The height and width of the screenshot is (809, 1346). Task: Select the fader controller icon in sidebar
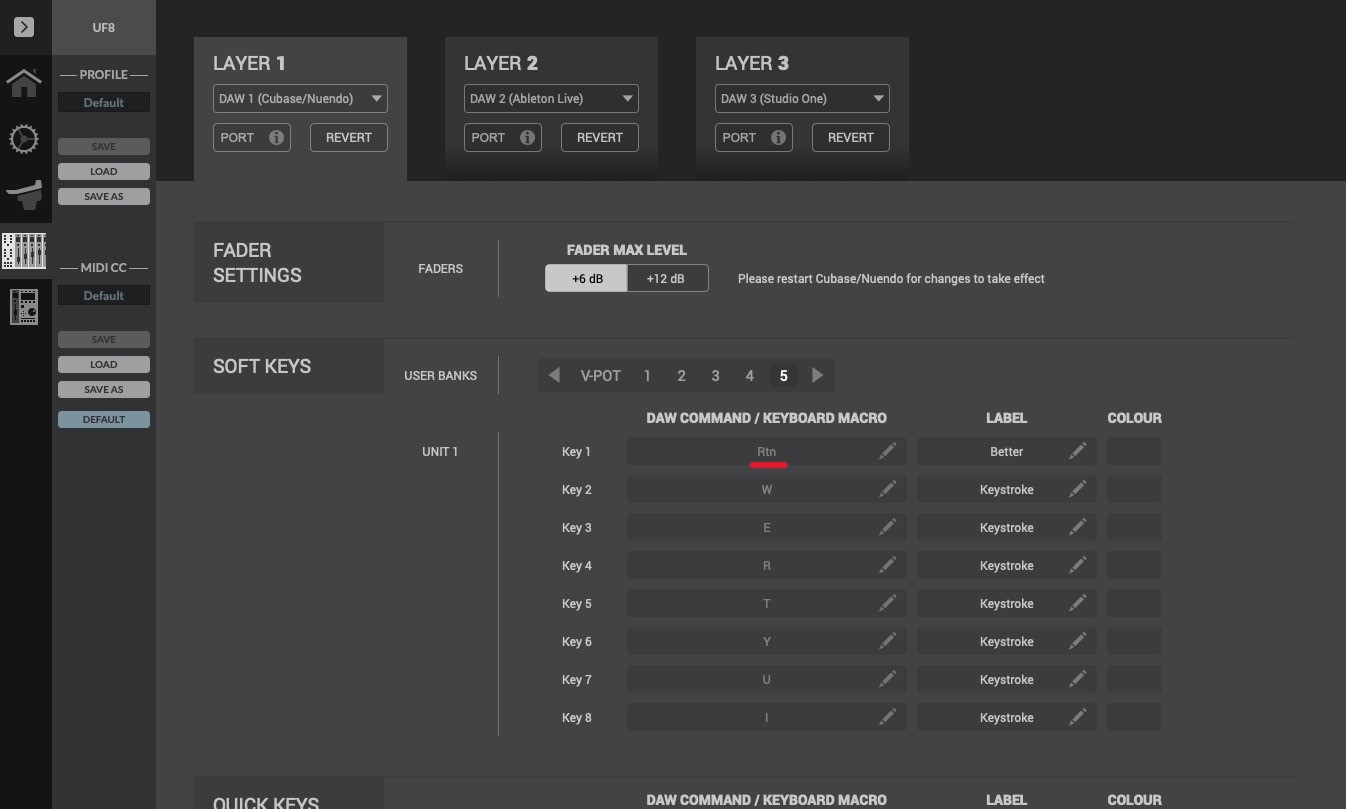[x=24, y=195]
